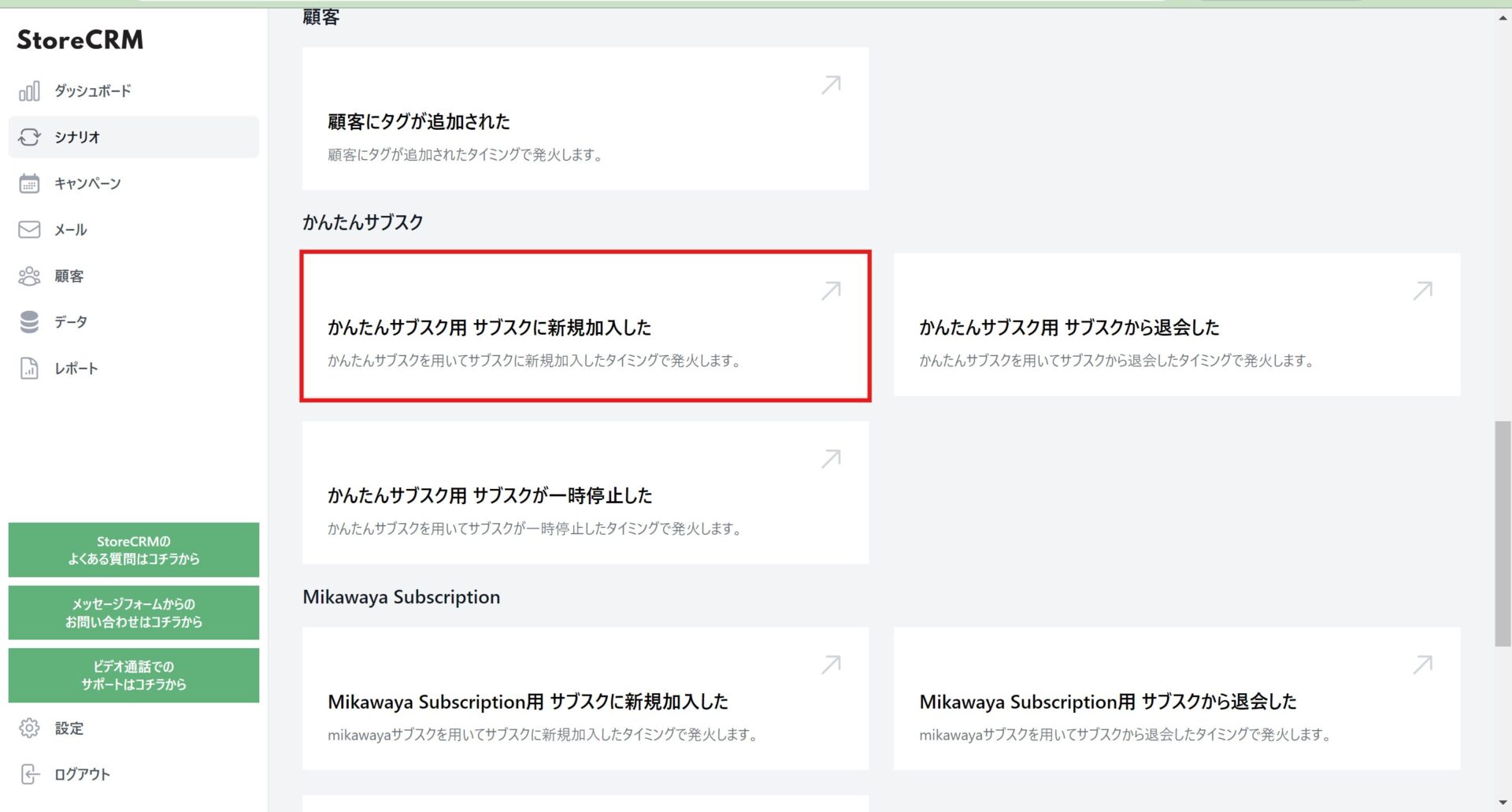Image resolution: width=1512 pixels, height=812 pixels.
Task: Select かんたんサブスク用 サブスクが一時停止した title
Action: pos(490,495)
